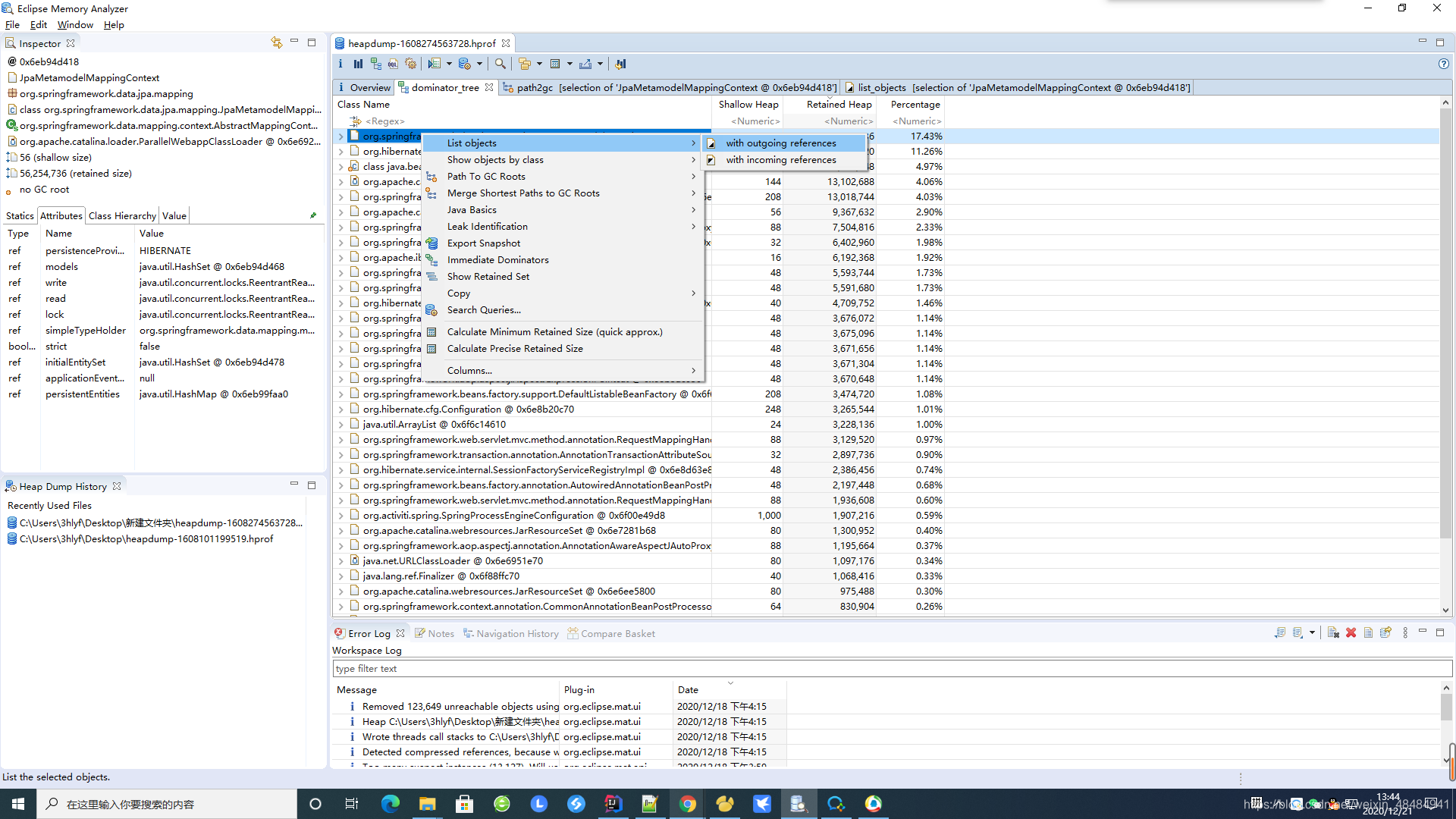Open the OQL query editor
This screenshot has width=1456, height=819.
coord(393,64)
